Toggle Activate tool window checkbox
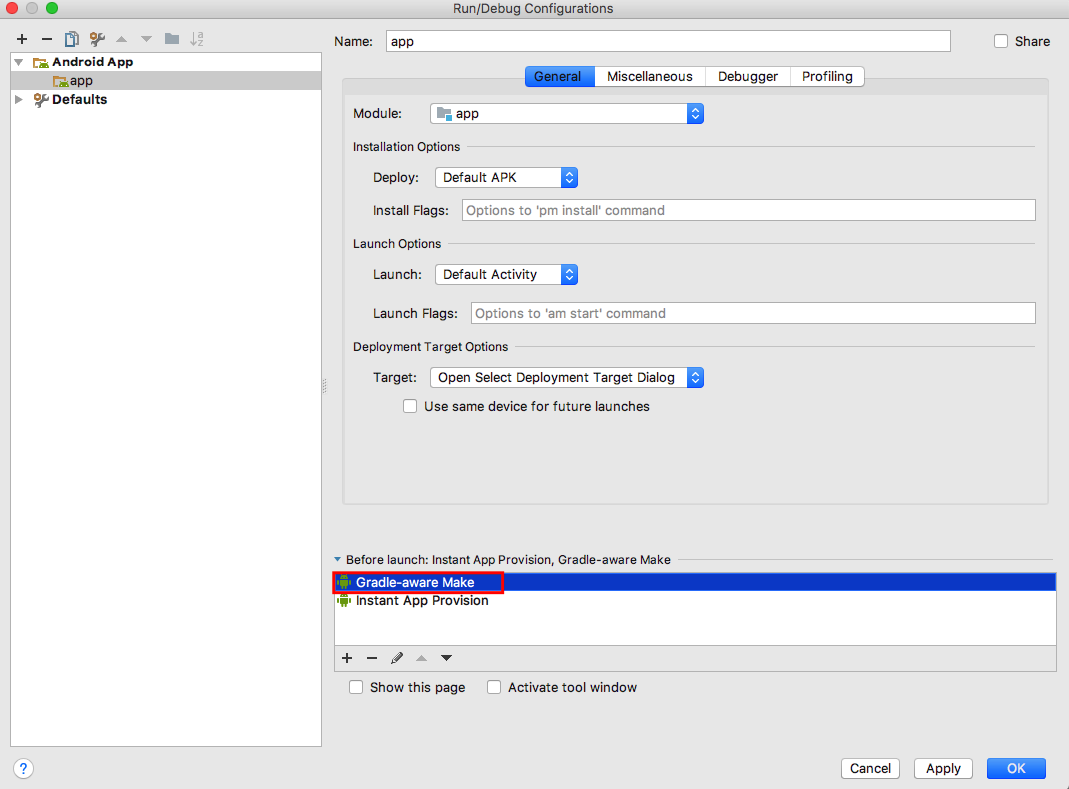The width and height of the screenshot is (1069, 789). pos(494,687)
